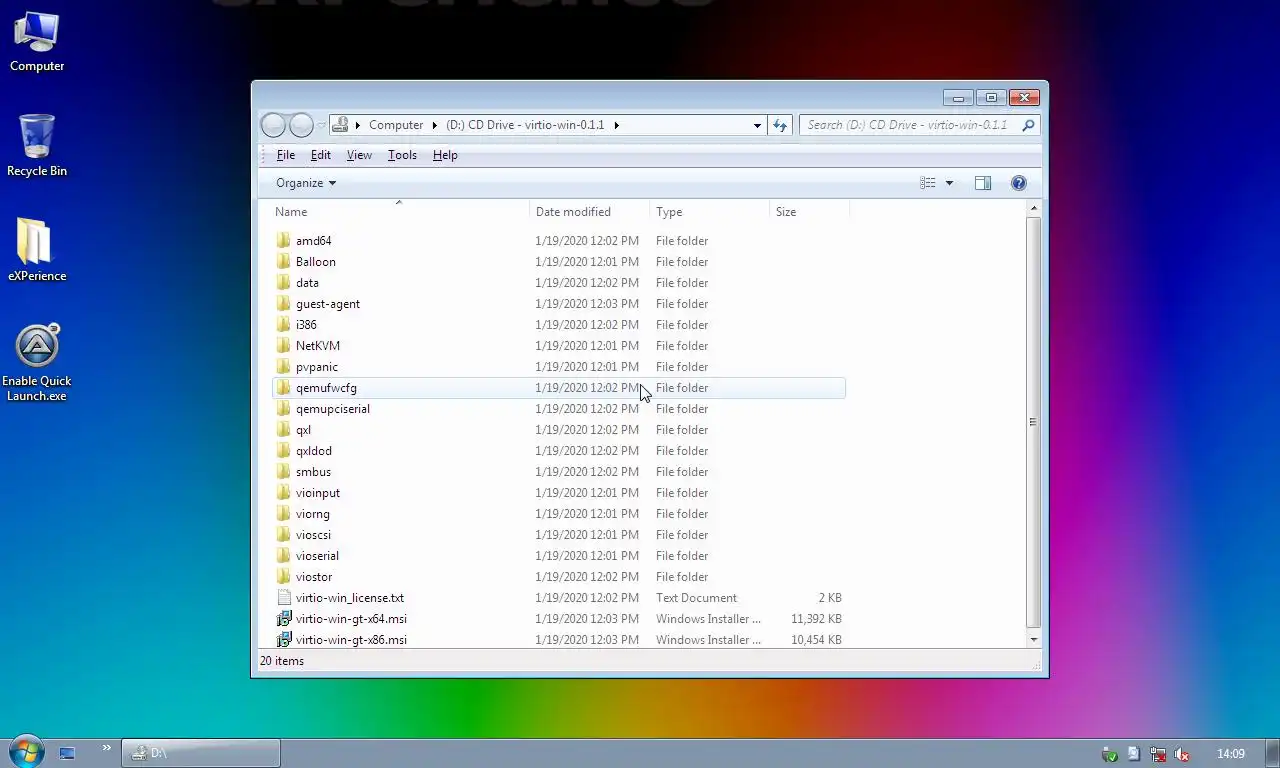Refresh the current folder view
Viewport: 1280px width, 768px height.
pyautogui.click(x=780, y=125)
